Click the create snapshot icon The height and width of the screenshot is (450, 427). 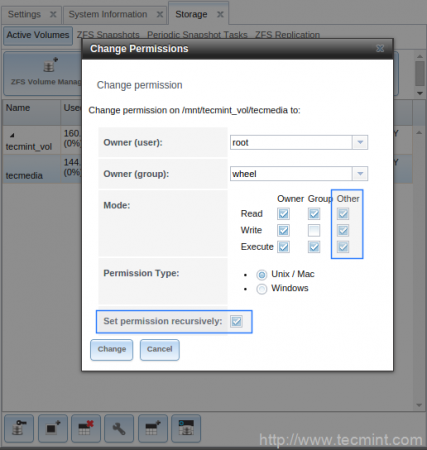tap(53, 428)
